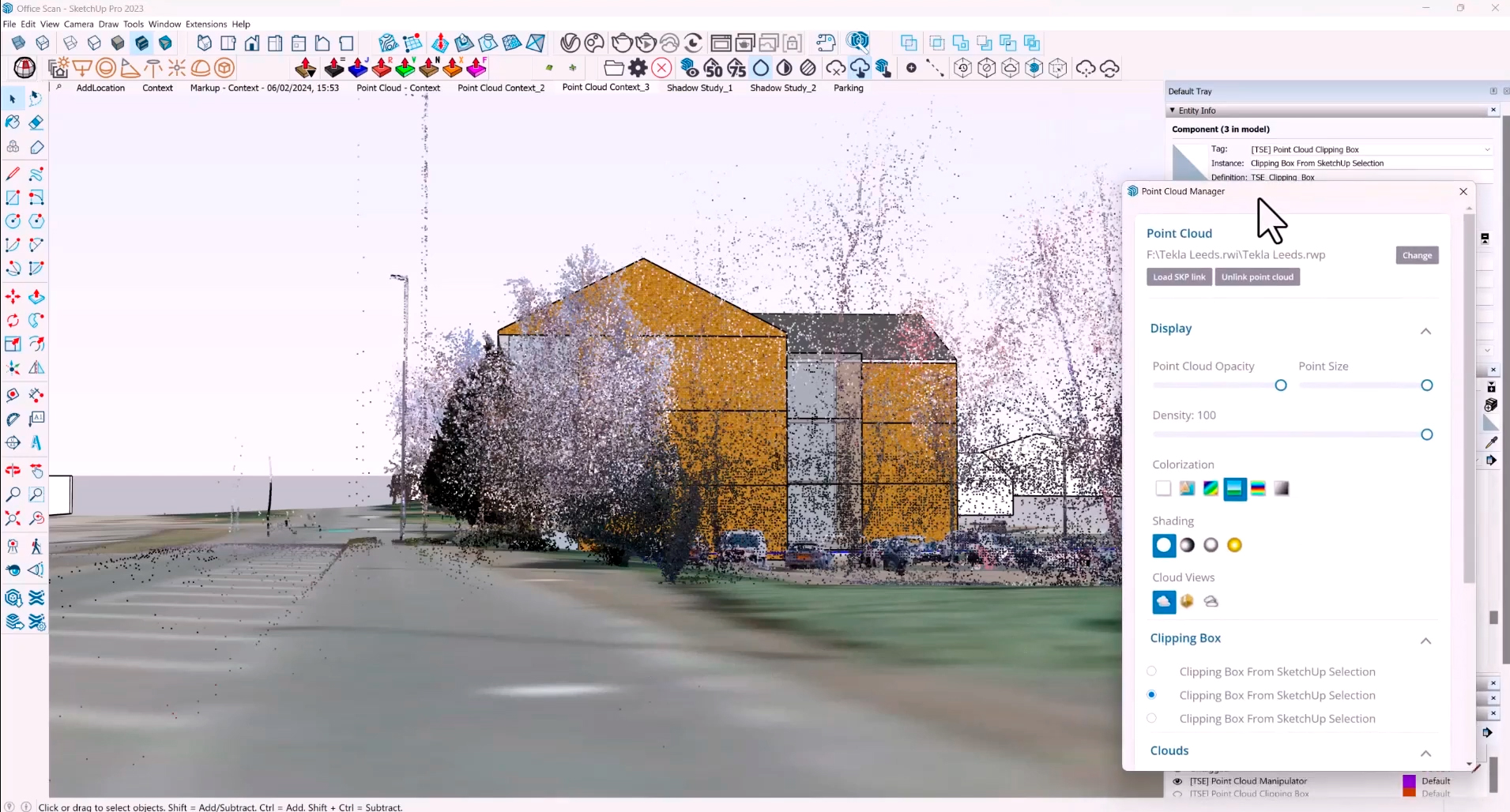1510x812 pixels.
Task: Click the Paint Bucket tool
Action: (13, 122)
